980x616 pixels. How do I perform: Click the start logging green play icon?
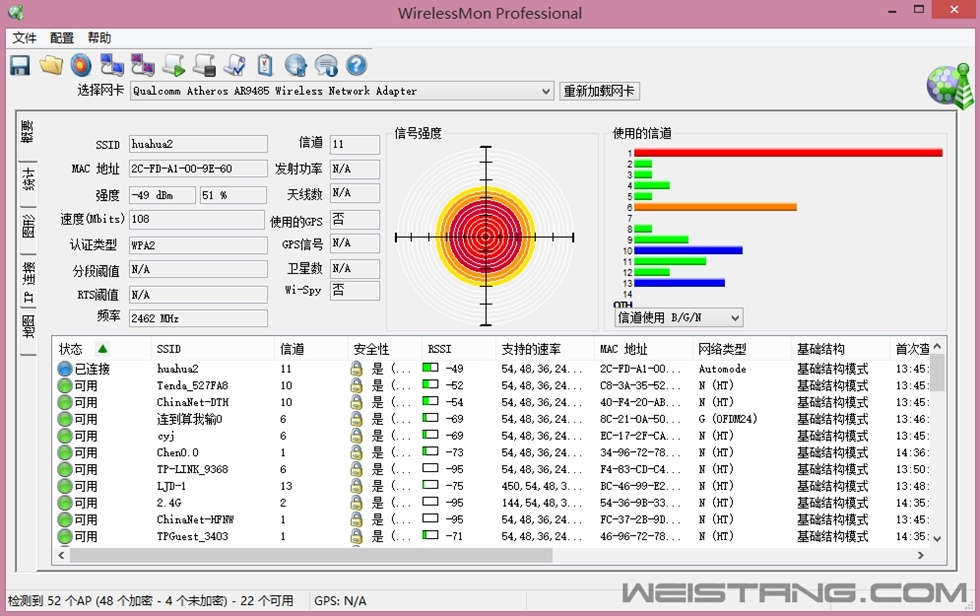[x=173, y=66]
